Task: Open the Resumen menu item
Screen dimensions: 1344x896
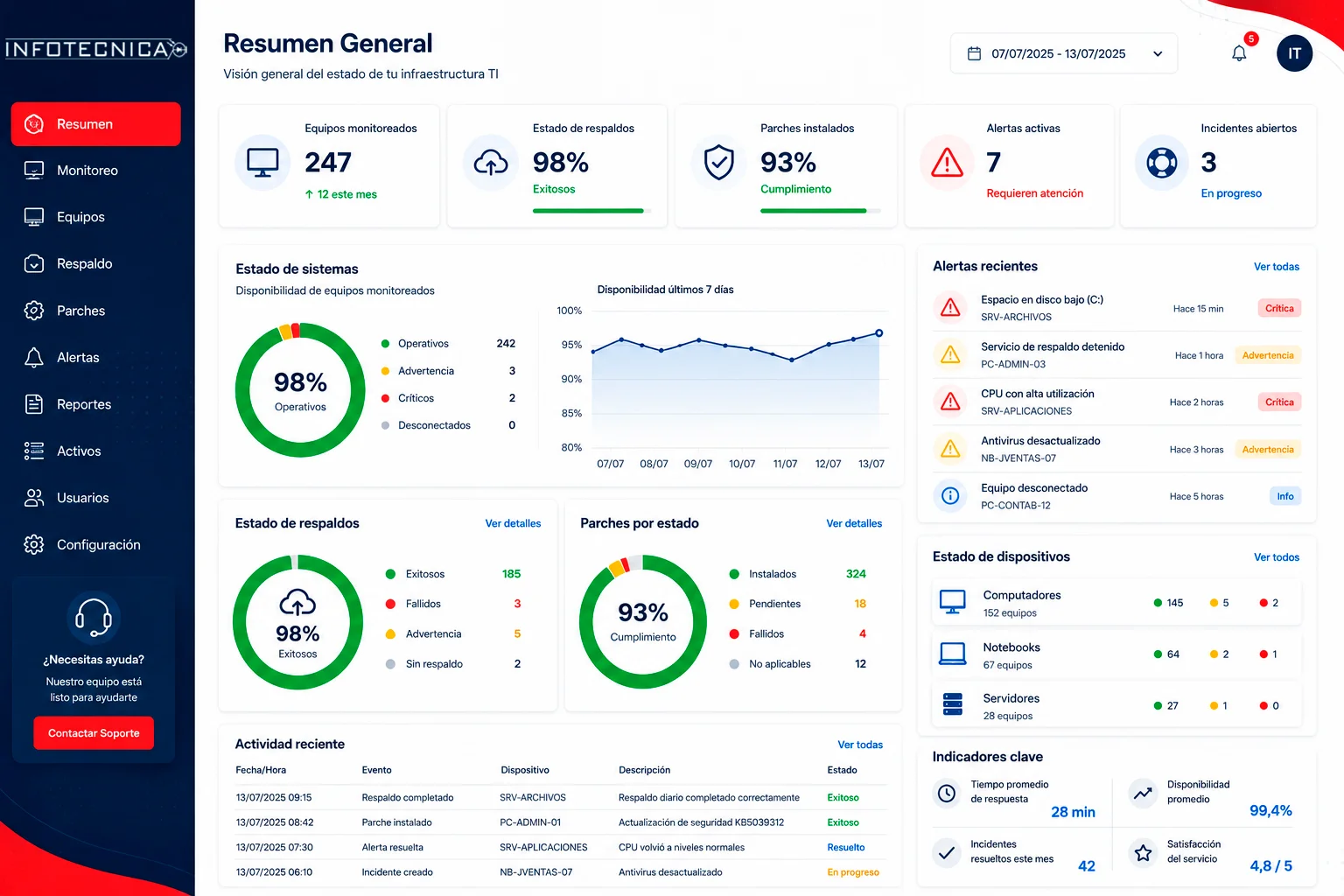Action: click(95, 124)
